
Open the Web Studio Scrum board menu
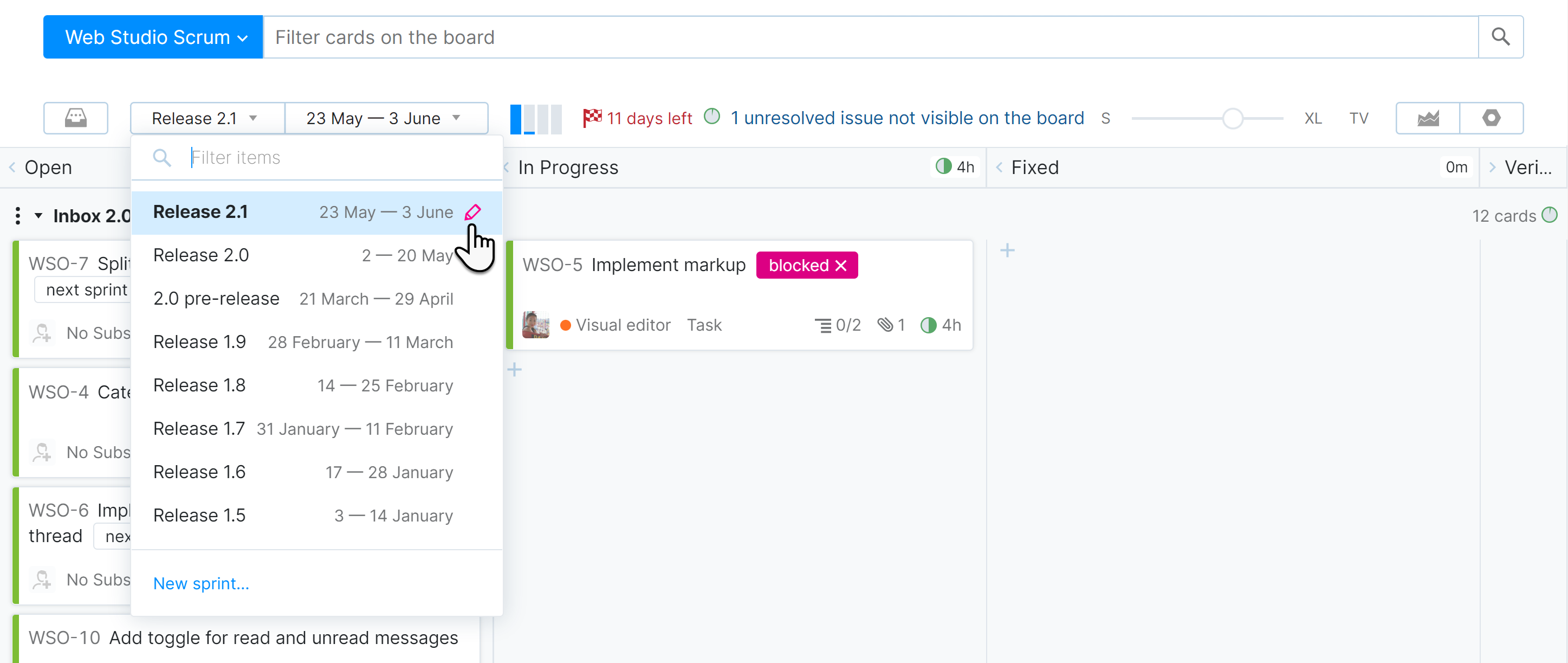(x=152, y=36)
